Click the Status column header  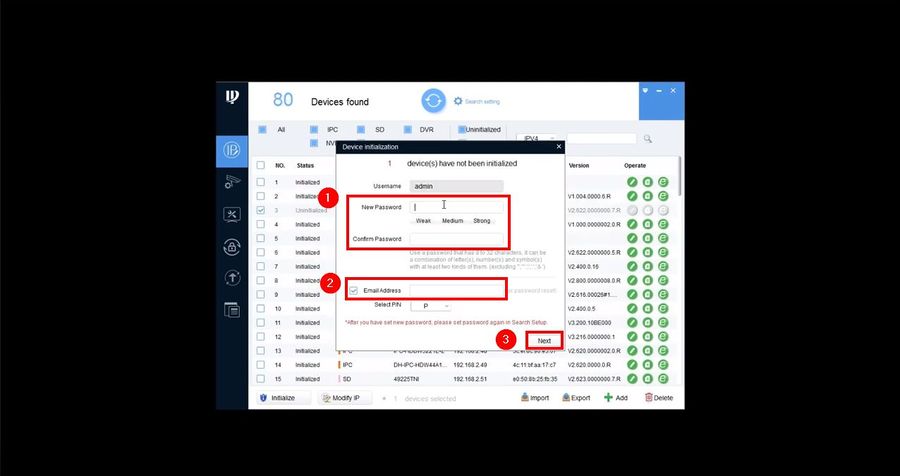click(305, 165)
